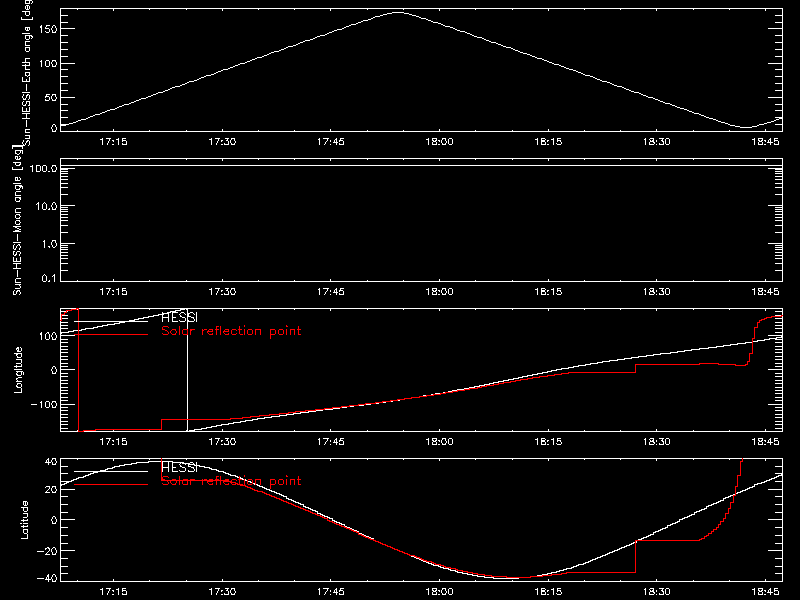Image resolution: width=800 pixels, height=600 pixels.
Task: Click the Longitude axis title
Action: pyautogui.click(x=18, y=370)
